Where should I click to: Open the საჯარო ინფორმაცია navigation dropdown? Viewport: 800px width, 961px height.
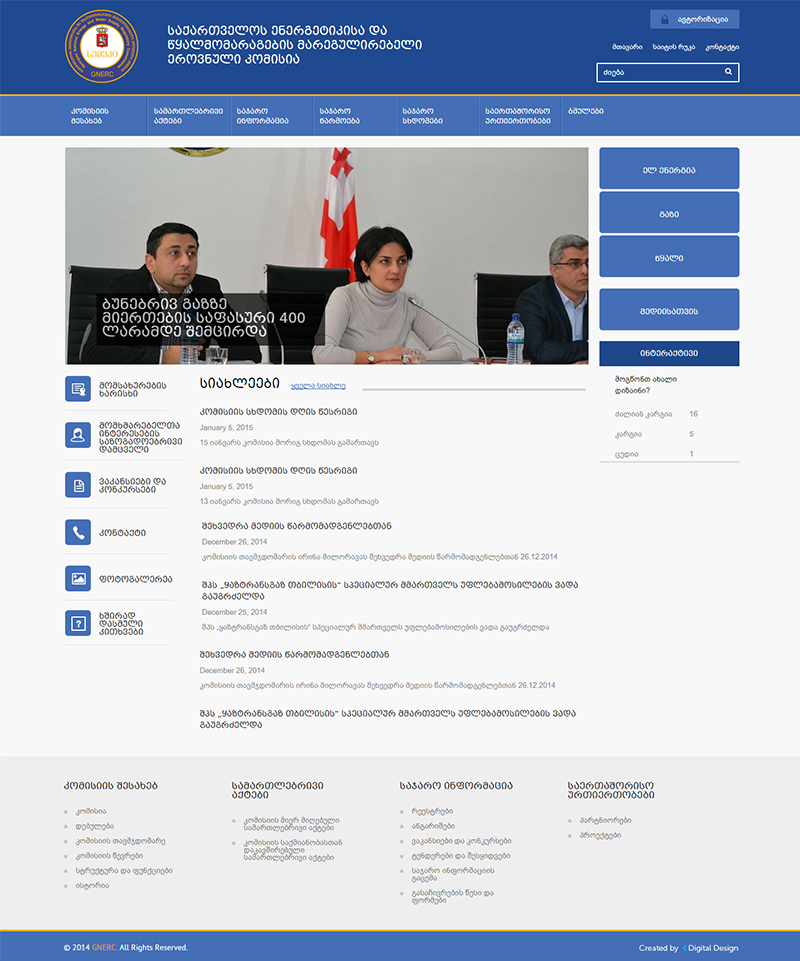262,115
